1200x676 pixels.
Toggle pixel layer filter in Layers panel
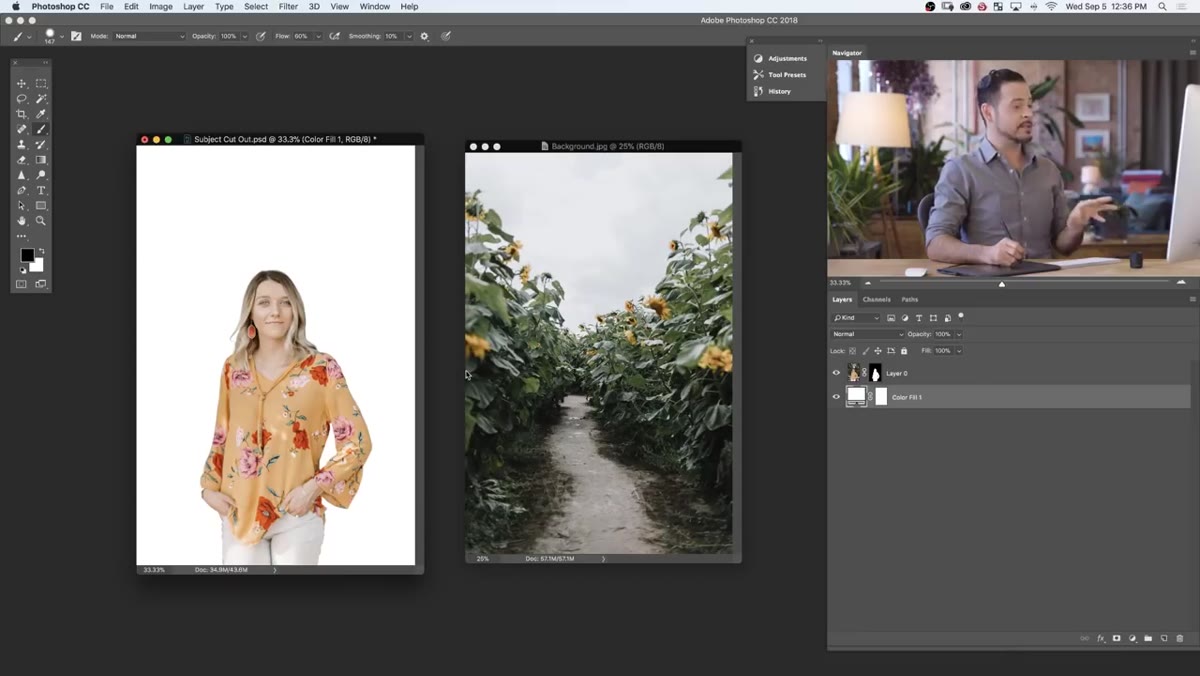(x=891, y=318)
